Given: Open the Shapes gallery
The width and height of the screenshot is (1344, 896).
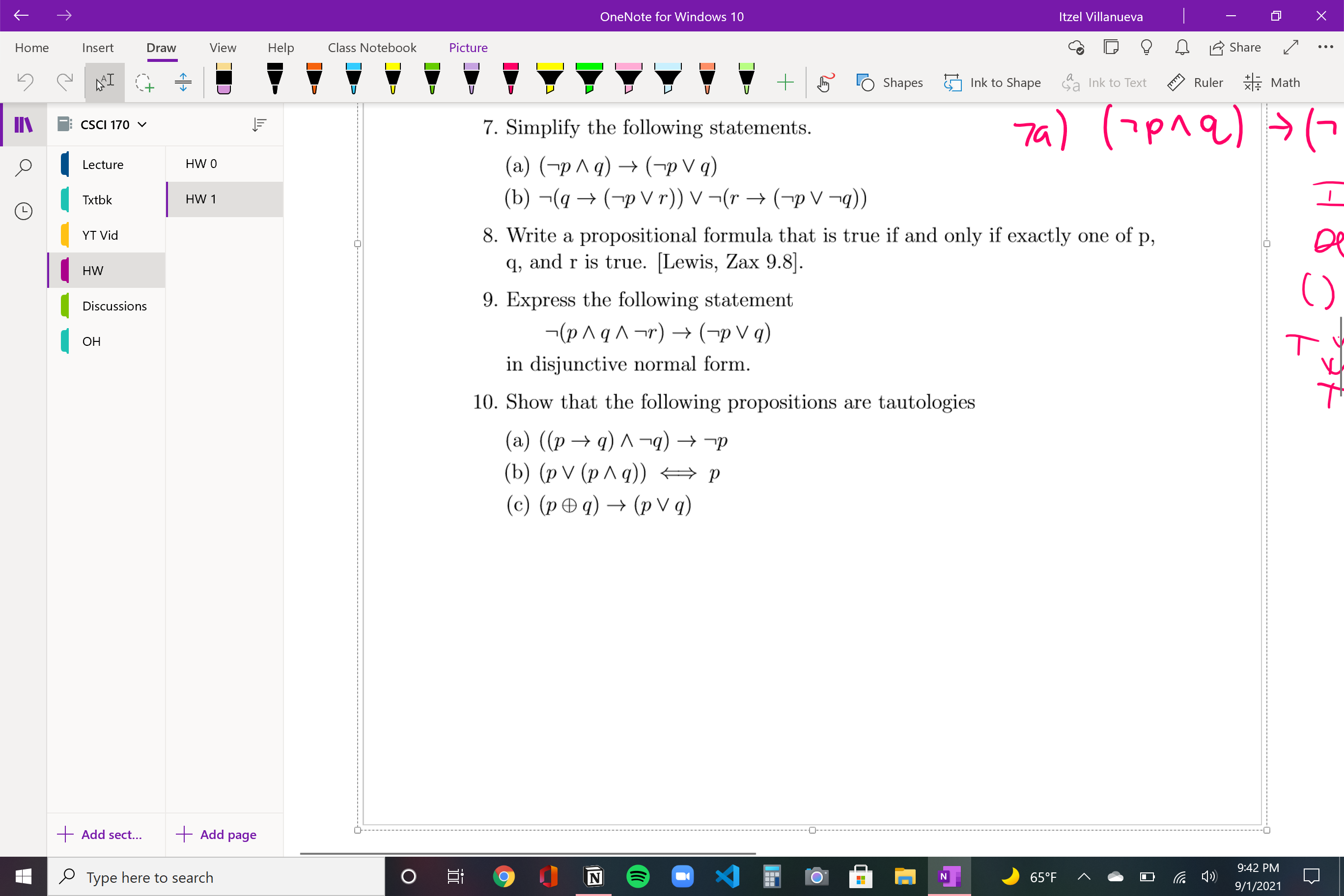Looking at the screenshot, I should click(x=890, y=83).
